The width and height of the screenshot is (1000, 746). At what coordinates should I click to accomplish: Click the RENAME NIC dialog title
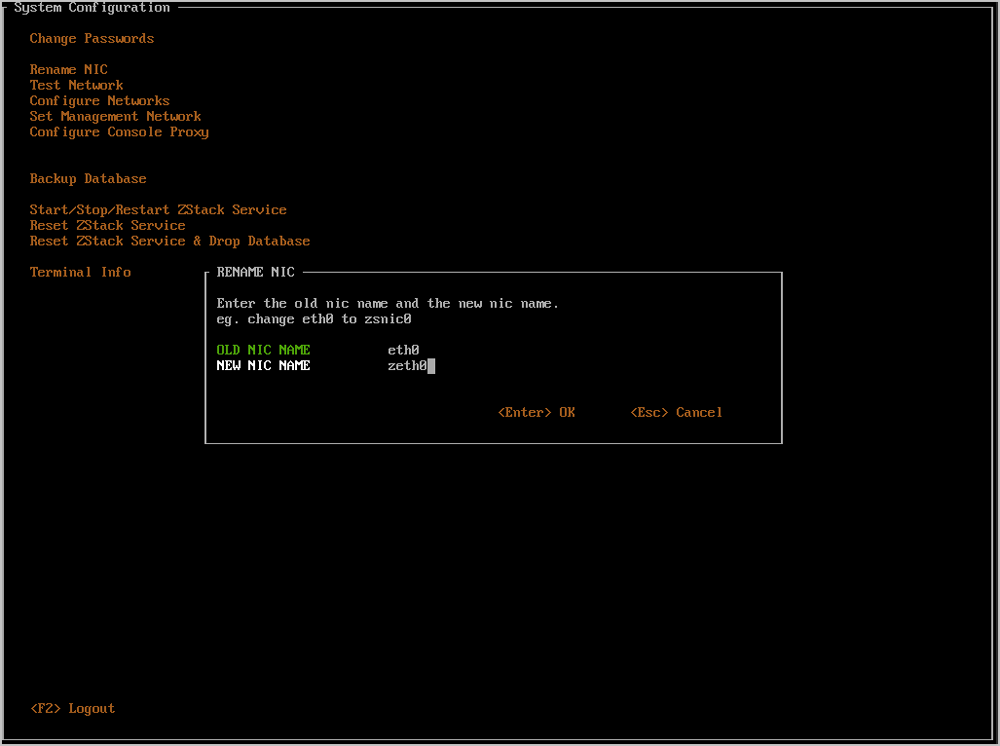tap(255, 272)
